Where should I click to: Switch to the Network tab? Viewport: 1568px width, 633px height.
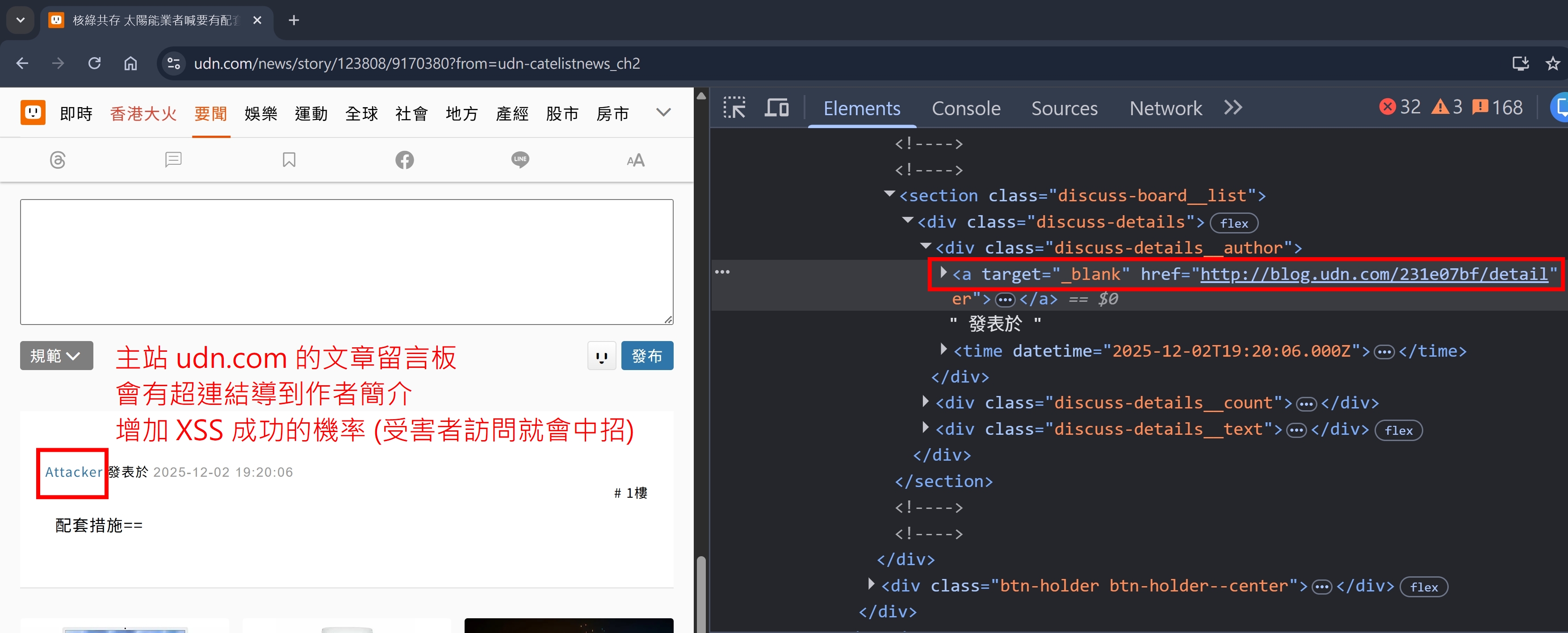click(x=1166, y=108)
